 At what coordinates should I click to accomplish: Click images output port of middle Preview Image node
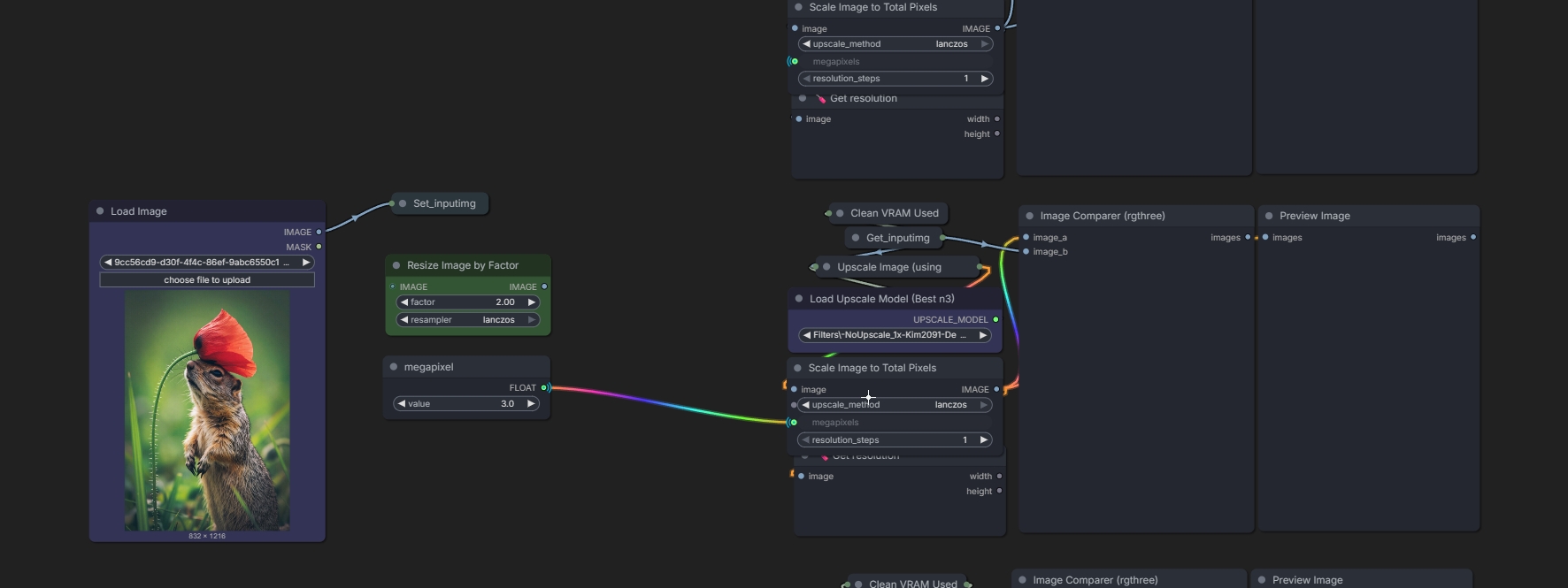[1472, 237]
